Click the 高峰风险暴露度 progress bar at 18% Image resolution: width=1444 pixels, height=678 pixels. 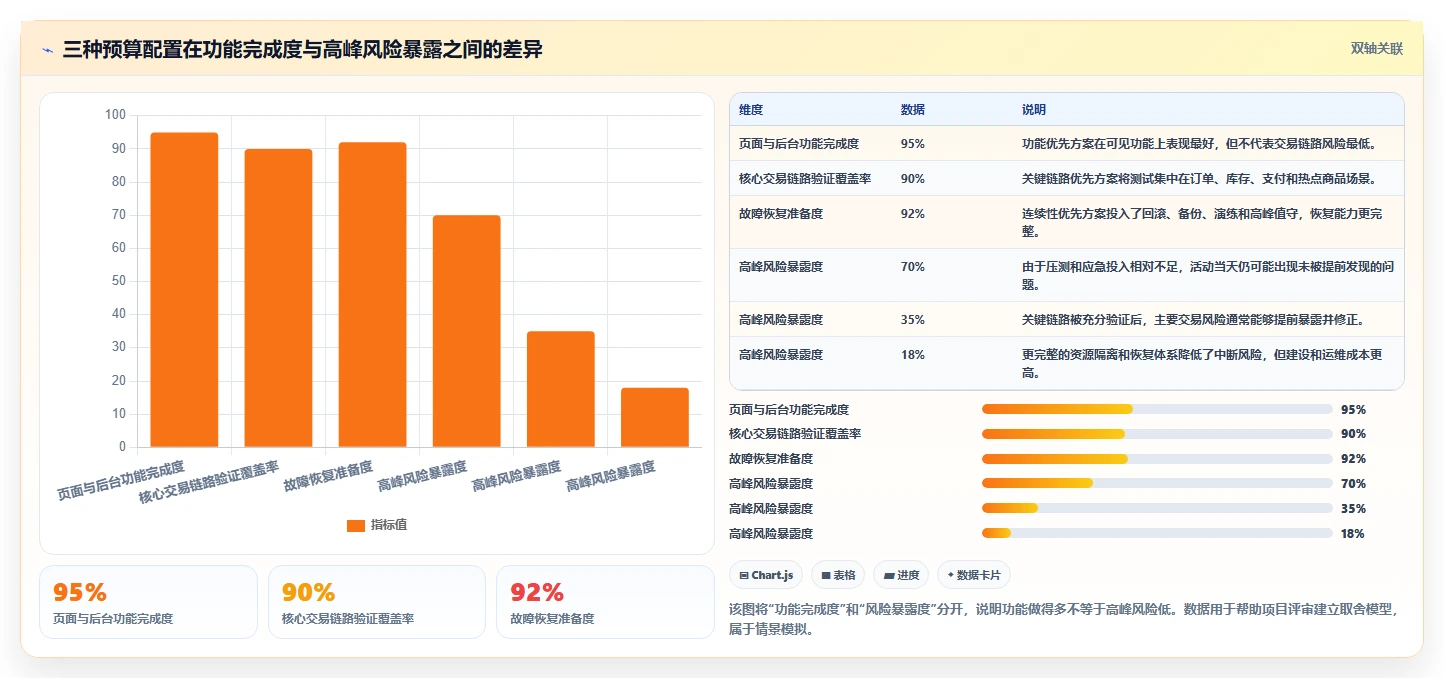1157,533
